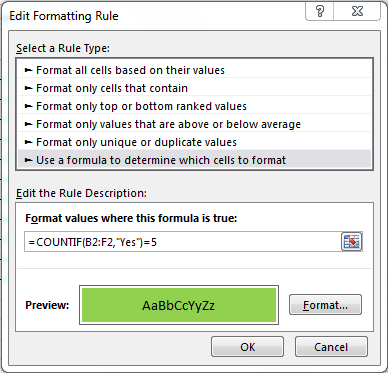Image resolution: width=388 pixels, height=373 pixels.
Task: Confirm the rule with OK
Action: click(248, 347)
